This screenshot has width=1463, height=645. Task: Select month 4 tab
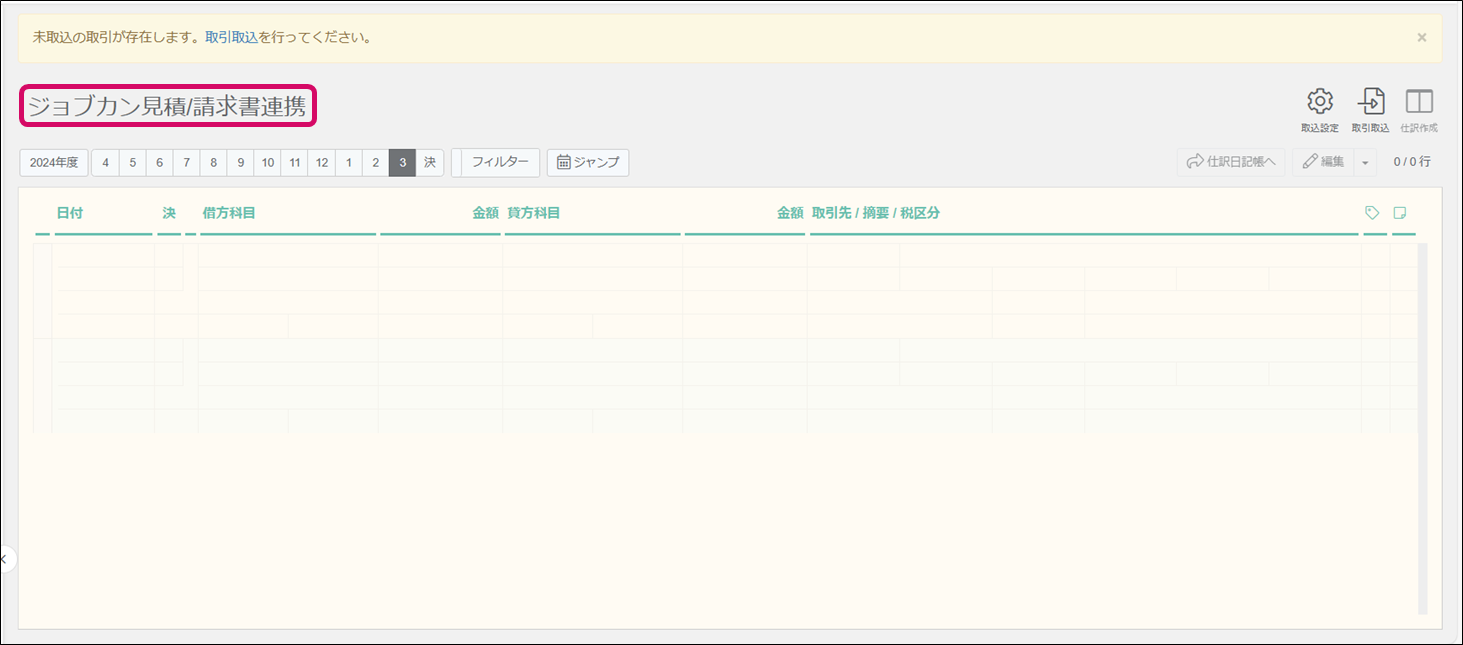tap(105, 162)
